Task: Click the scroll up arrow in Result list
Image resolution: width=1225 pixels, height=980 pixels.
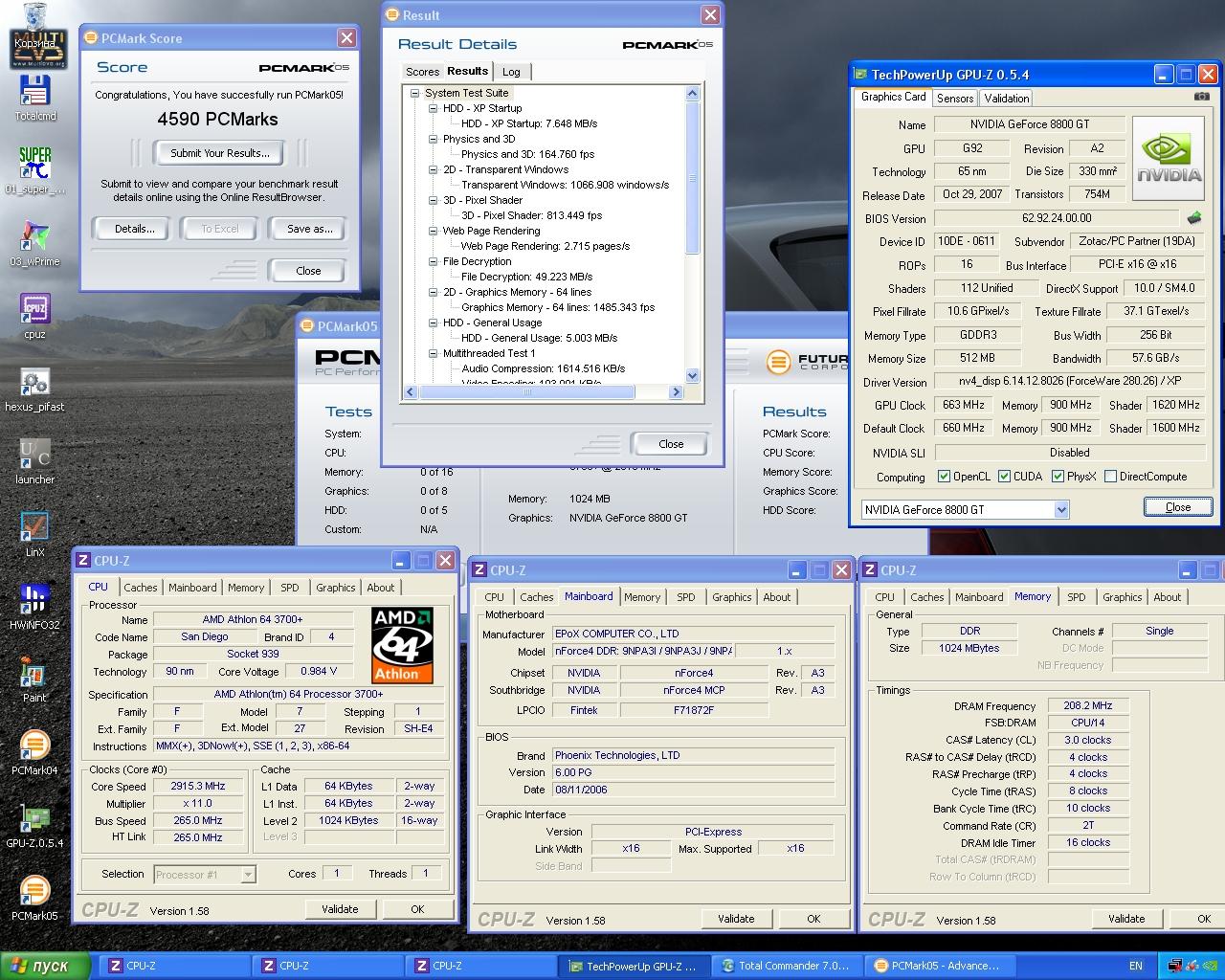Action: (693, 93)
